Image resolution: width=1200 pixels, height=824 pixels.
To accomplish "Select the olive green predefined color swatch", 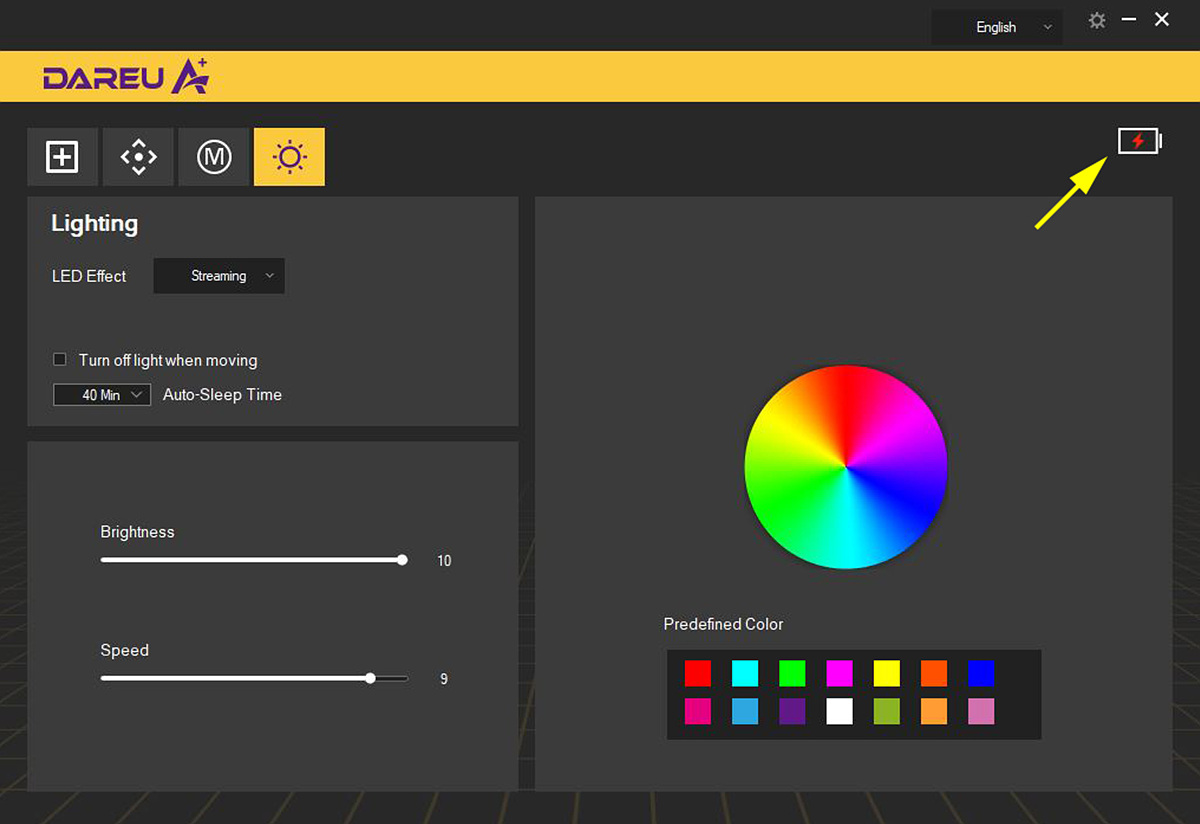I will click(x=887, y=711).
